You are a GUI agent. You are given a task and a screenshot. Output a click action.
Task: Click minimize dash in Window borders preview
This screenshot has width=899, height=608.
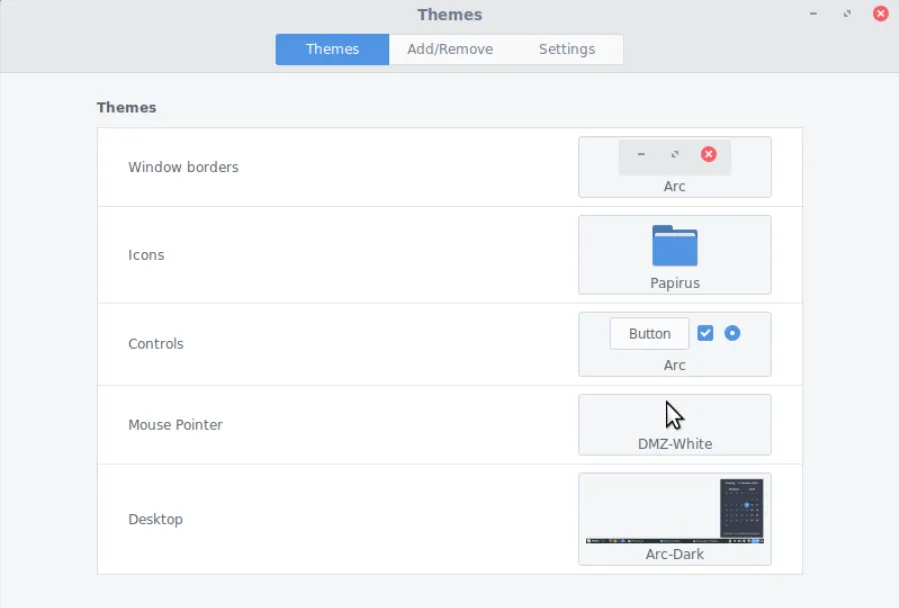641,154
